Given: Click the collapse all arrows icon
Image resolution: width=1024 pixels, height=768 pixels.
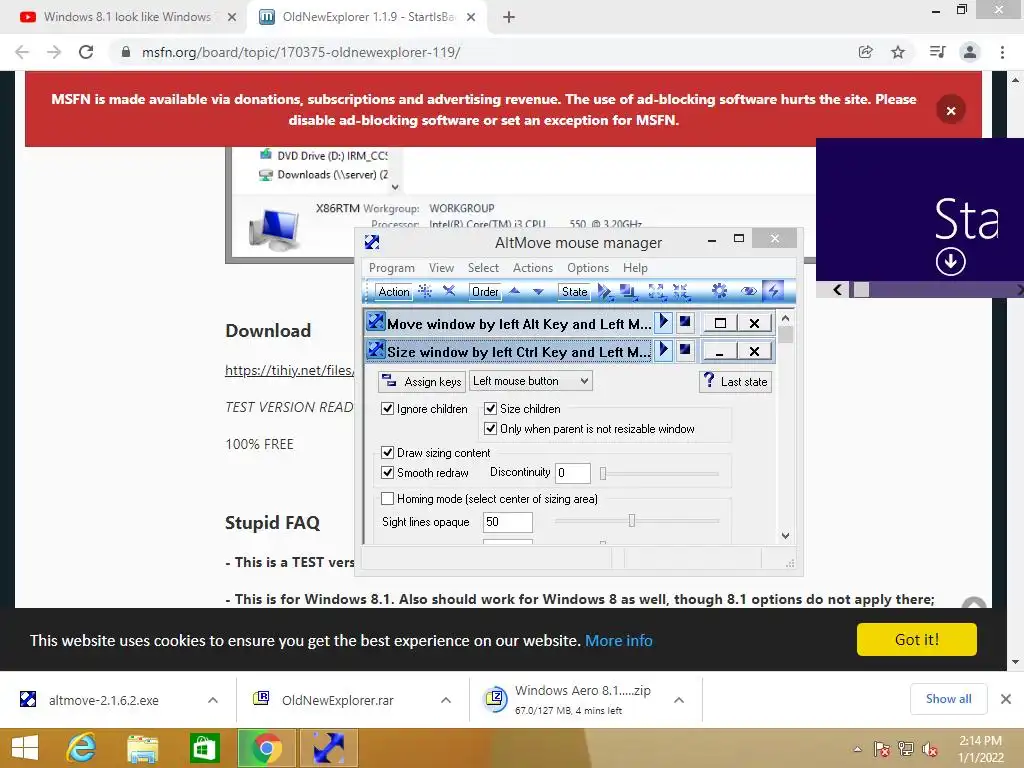Looking at the screenshot, I should (680, 291).
